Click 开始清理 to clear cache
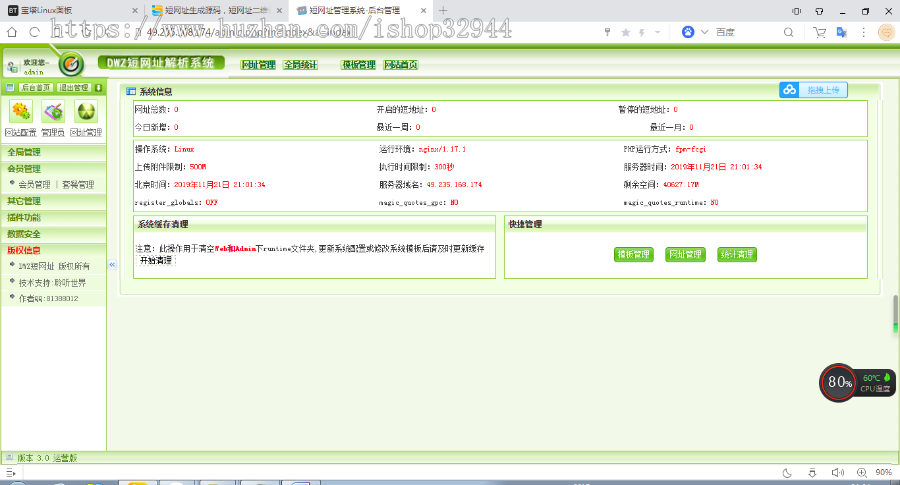 coord(156,260)
